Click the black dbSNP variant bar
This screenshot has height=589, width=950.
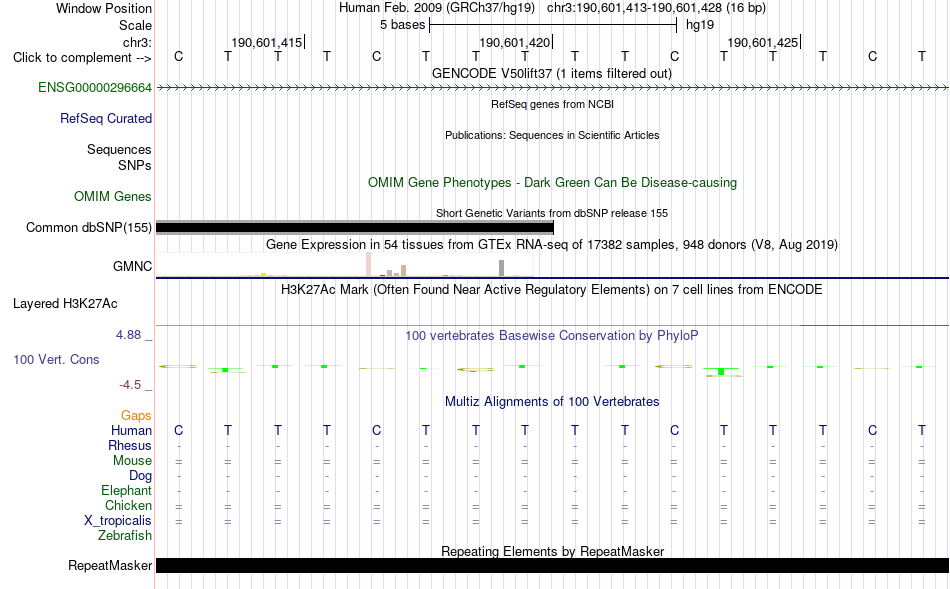point(355,228)
